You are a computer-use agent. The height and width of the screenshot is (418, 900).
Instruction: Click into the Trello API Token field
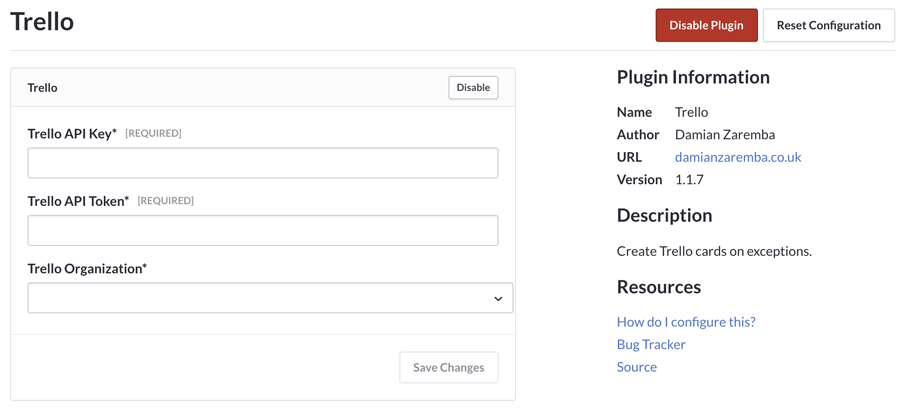[263, 231]
